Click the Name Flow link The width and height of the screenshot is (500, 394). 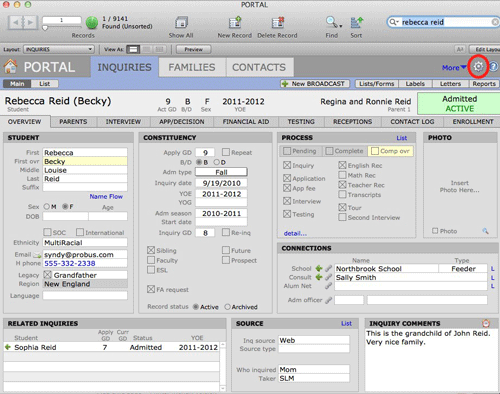106,196
